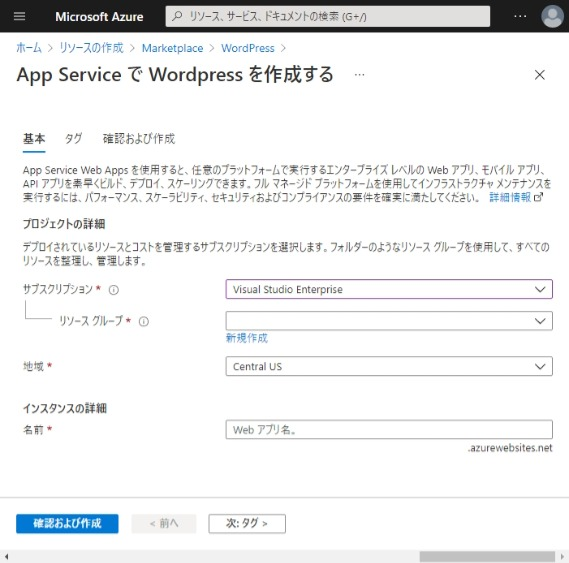
Task: Close the WordPress creation blade
Action: (x=540, y=75)
